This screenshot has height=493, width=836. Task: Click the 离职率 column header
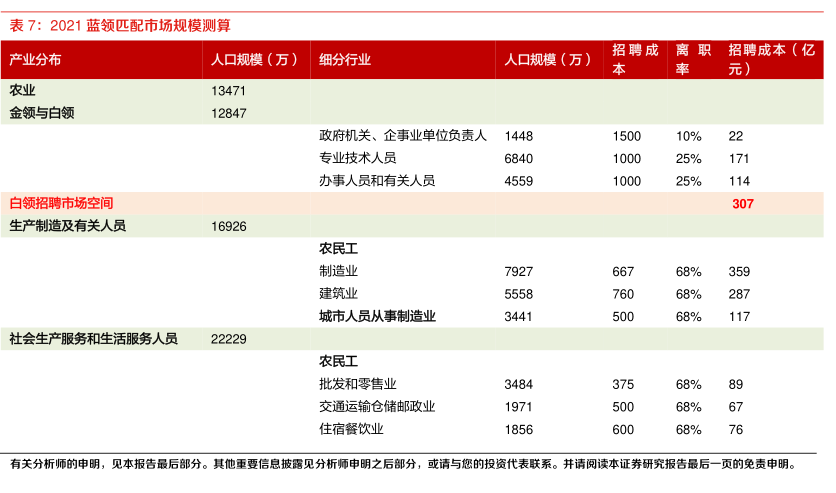click(x=693, y=60)
